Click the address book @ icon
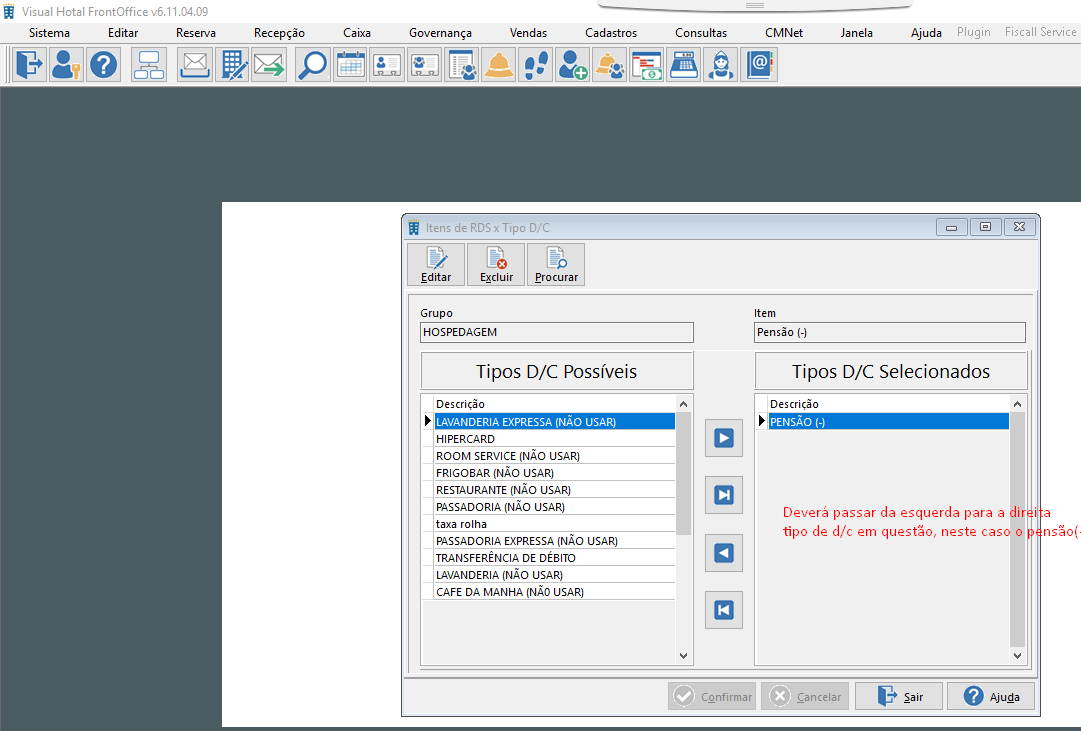Screen dimensions: 1081x731 pos(759,65)
